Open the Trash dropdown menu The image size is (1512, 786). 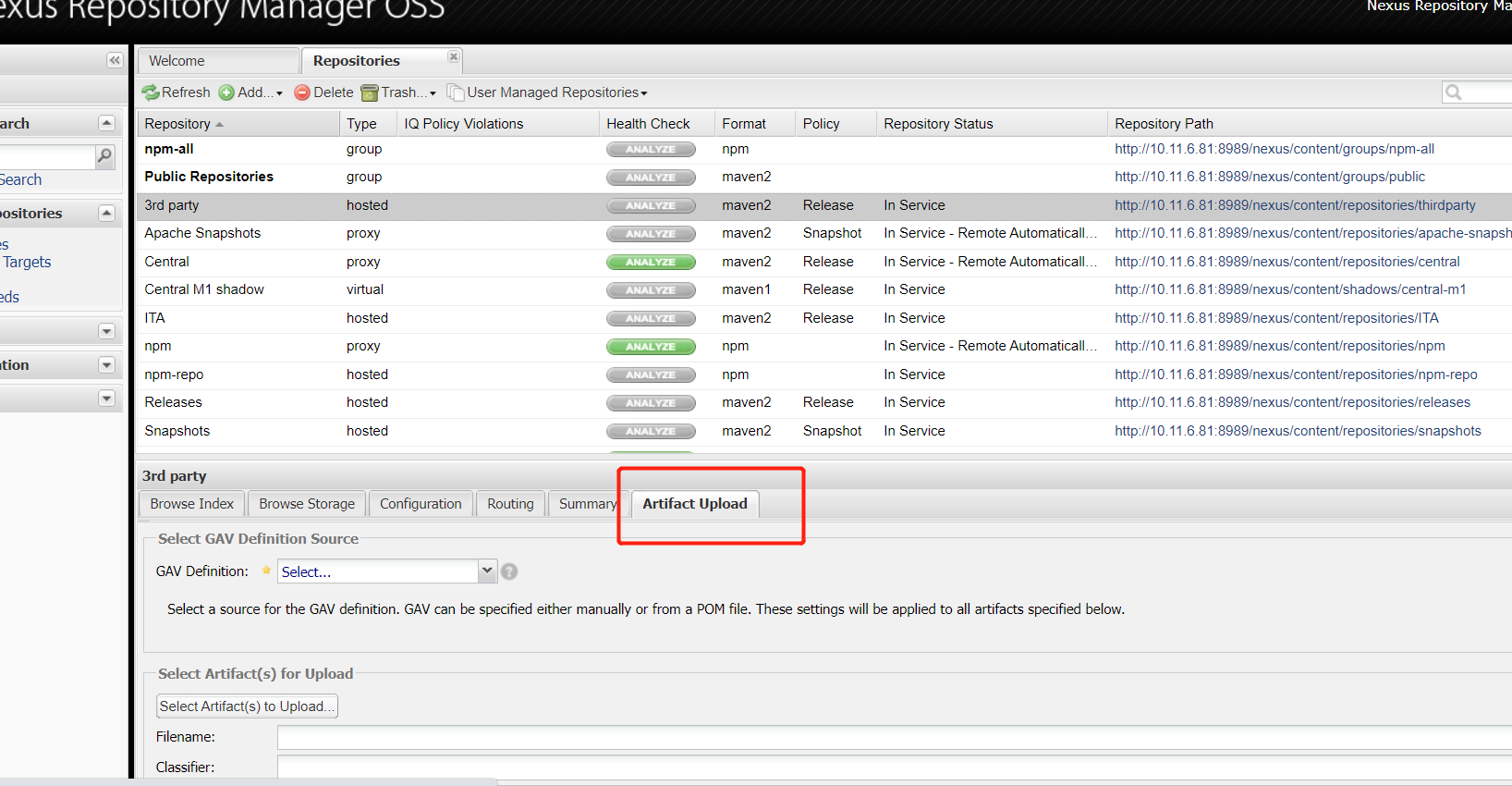coord(398,92)
